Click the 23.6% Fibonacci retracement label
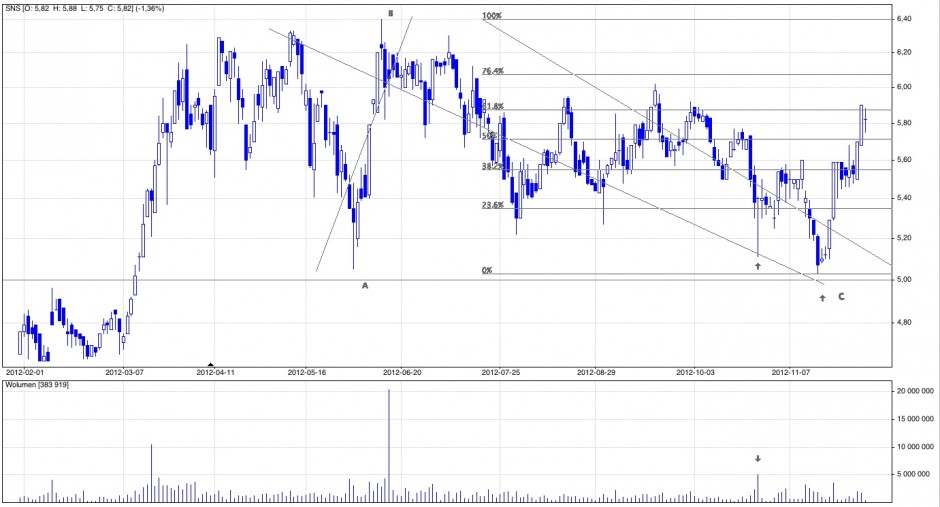This screenshot has width=940, height=507. [x=493, y=205]
